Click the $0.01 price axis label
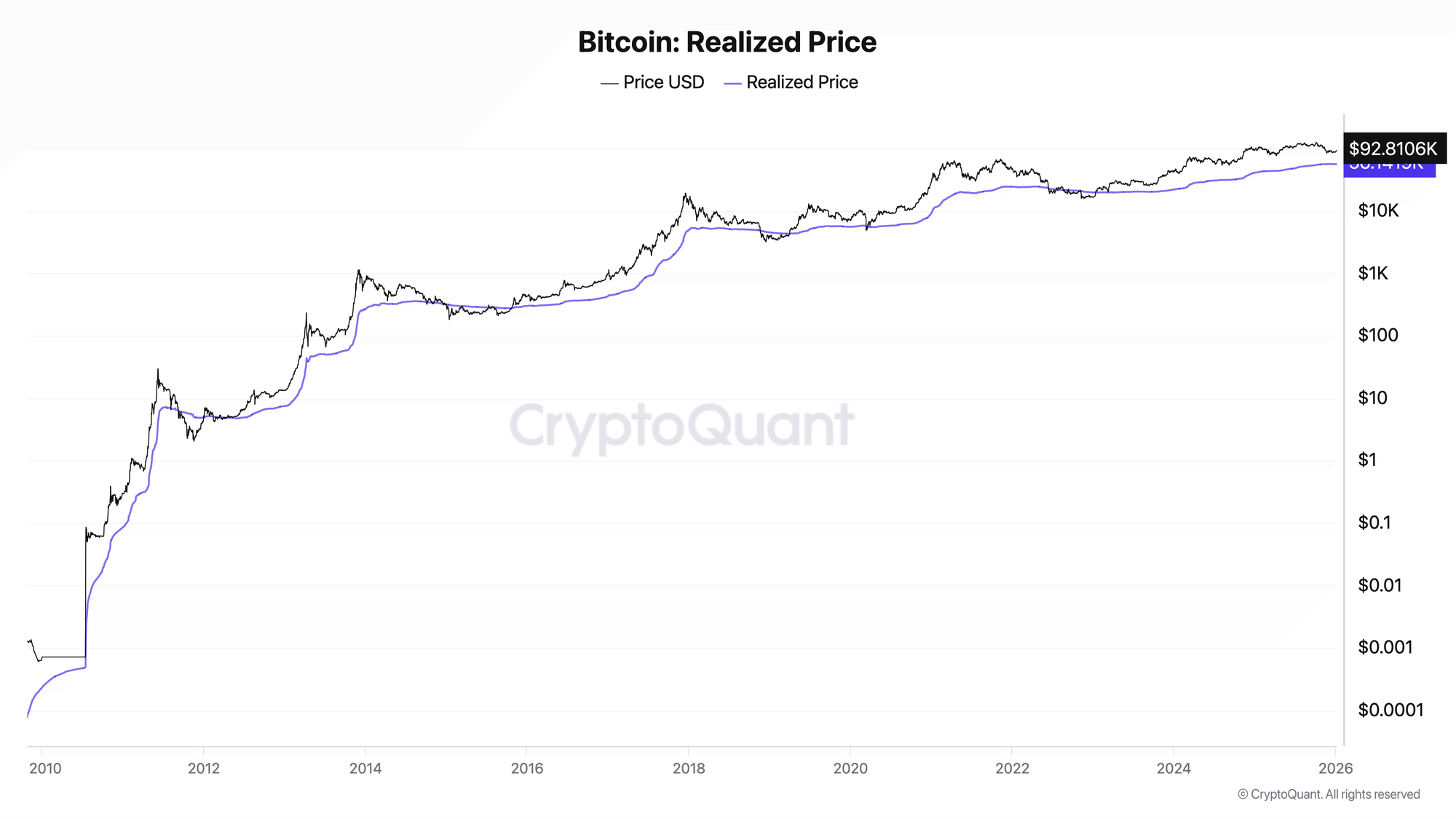 1380,585
